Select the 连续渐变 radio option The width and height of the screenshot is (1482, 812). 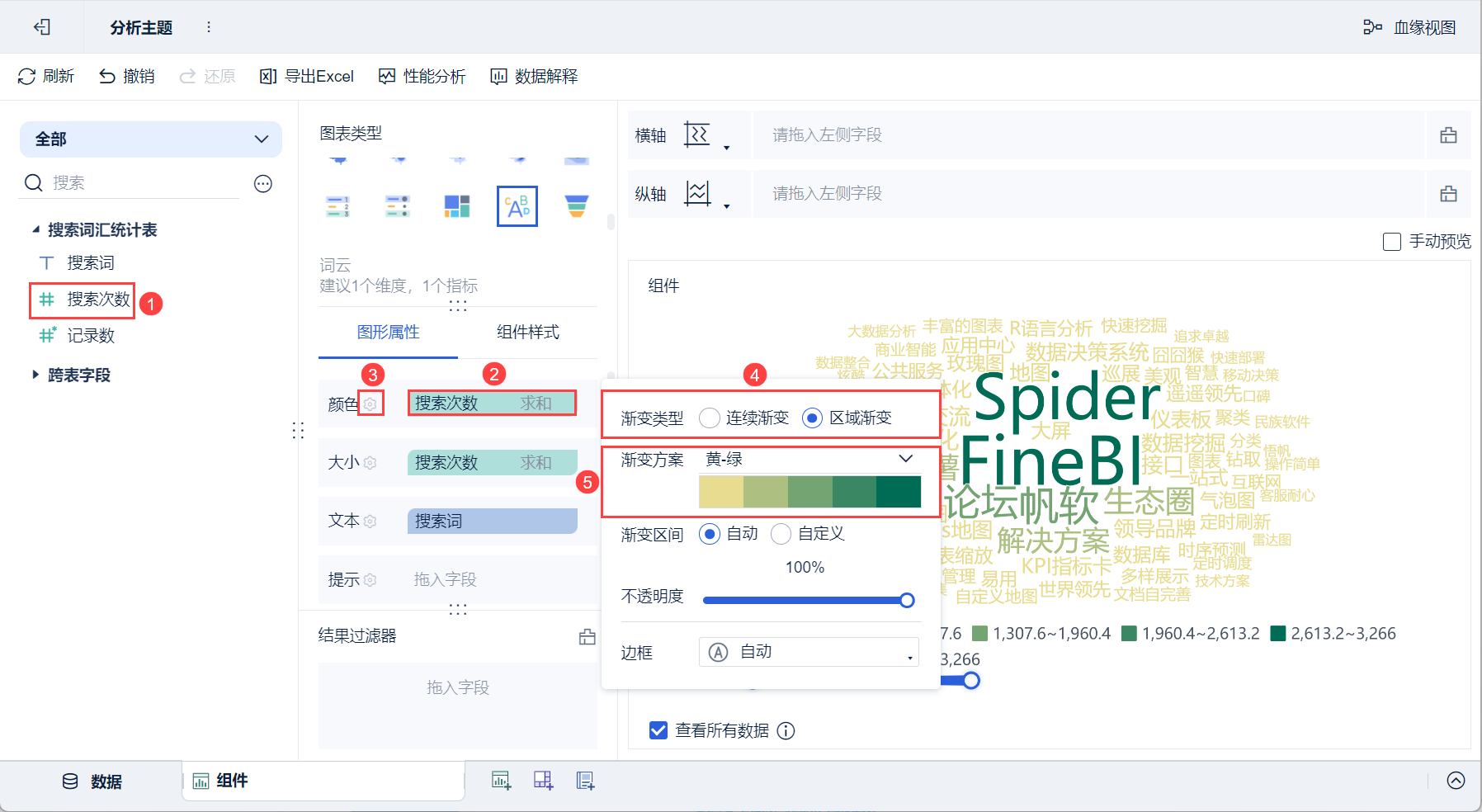(710, 418)
